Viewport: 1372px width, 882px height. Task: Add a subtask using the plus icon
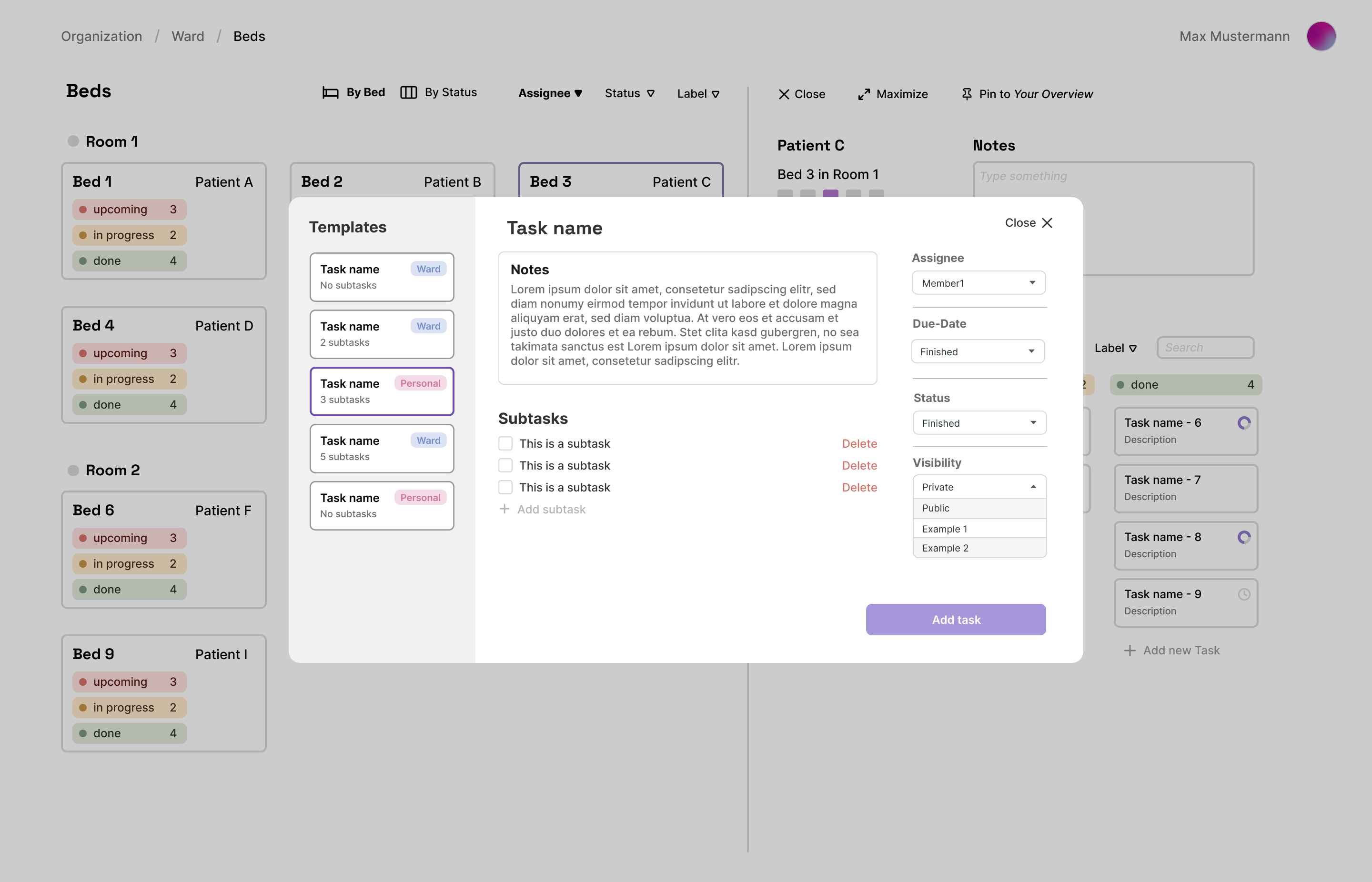pyautogui.click(x=504, y=509)
